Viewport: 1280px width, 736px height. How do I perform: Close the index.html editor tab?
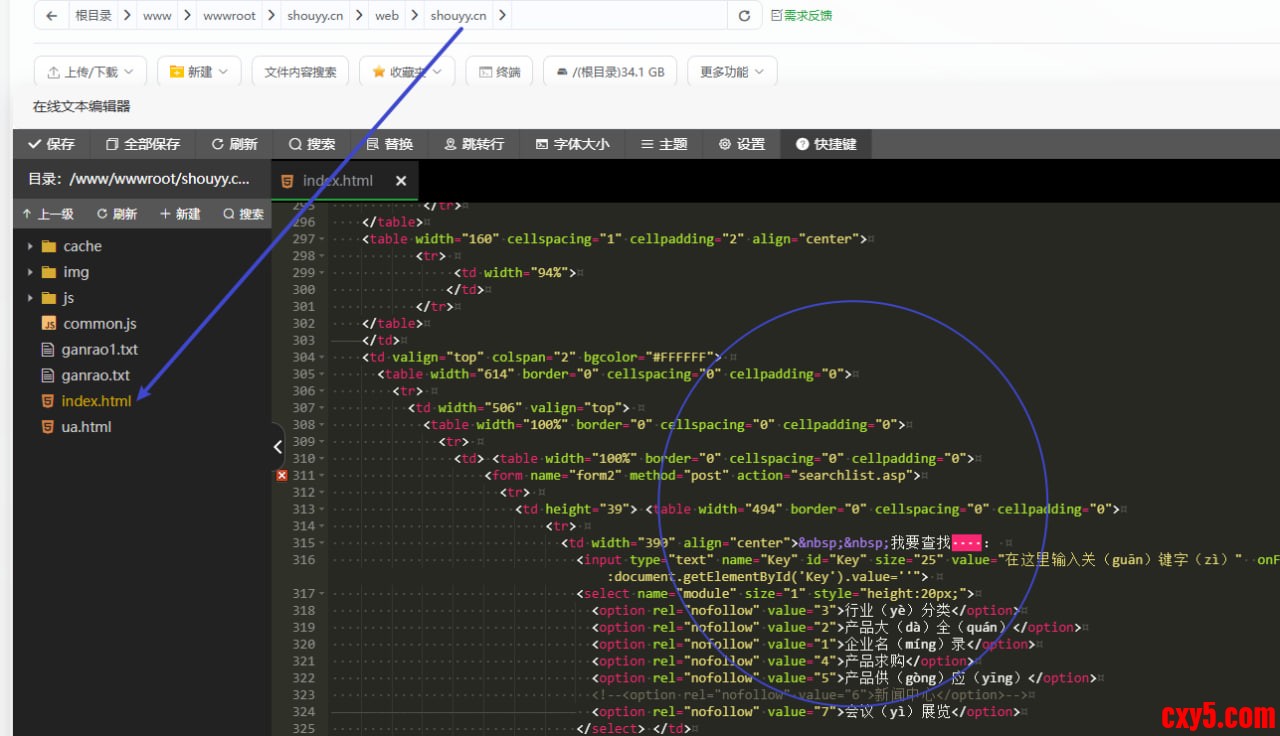tap(401, 181)
